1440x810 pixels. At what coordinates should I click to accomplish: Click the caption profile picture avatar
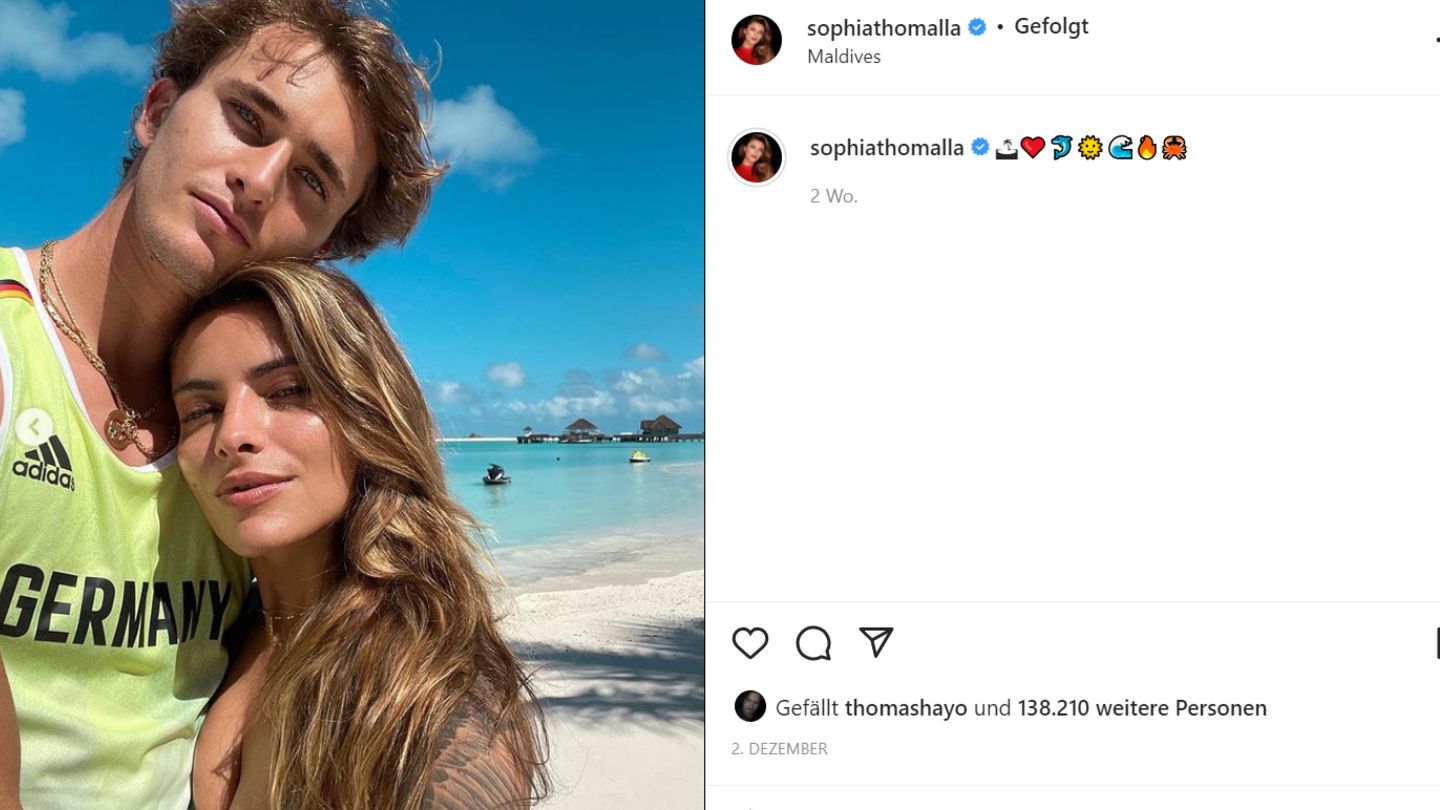[756, 157]
